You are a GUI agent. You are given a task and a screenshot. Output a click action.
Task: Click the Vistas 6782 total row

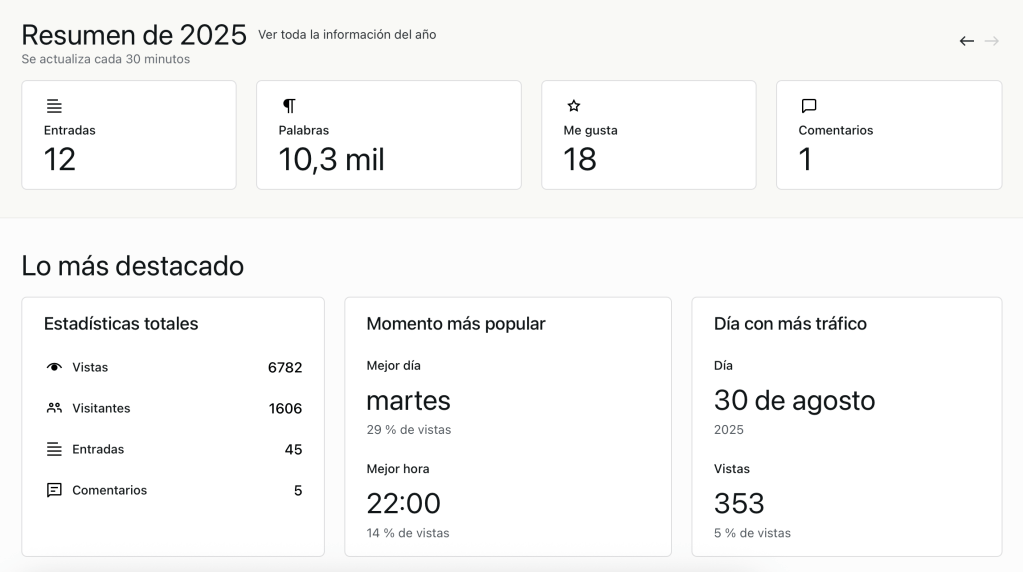pyautogui.click(x=172, y=368)
